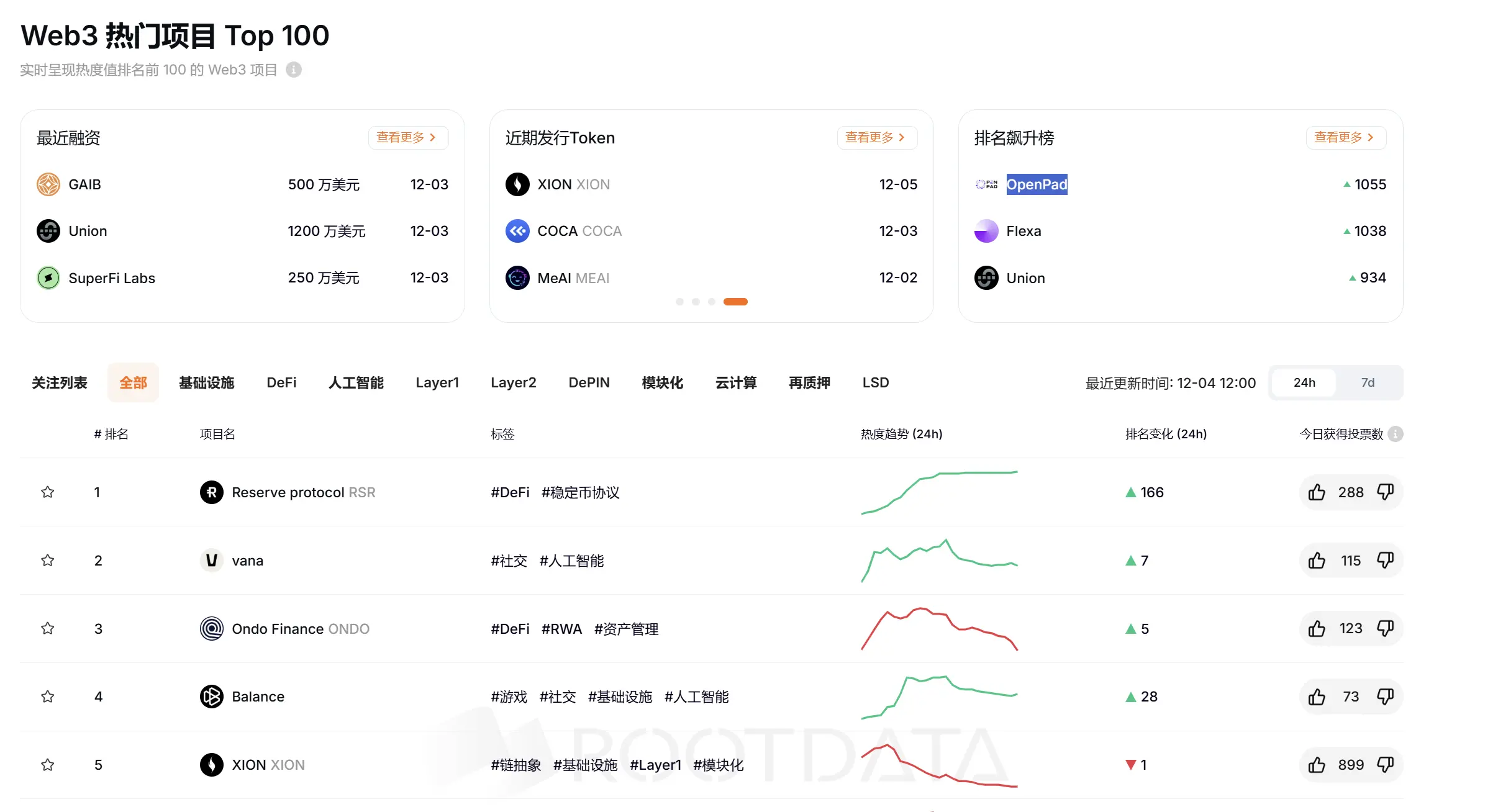Star the Balance project as favorite
Image resolution: width=1498 pixels, height=812 pixels.
[x=47, y=696]
